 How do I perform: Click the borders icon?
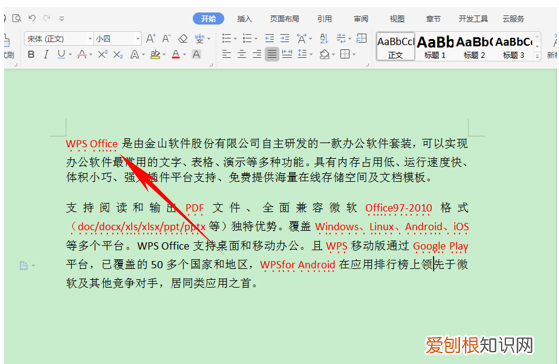[x=345, y=54]
